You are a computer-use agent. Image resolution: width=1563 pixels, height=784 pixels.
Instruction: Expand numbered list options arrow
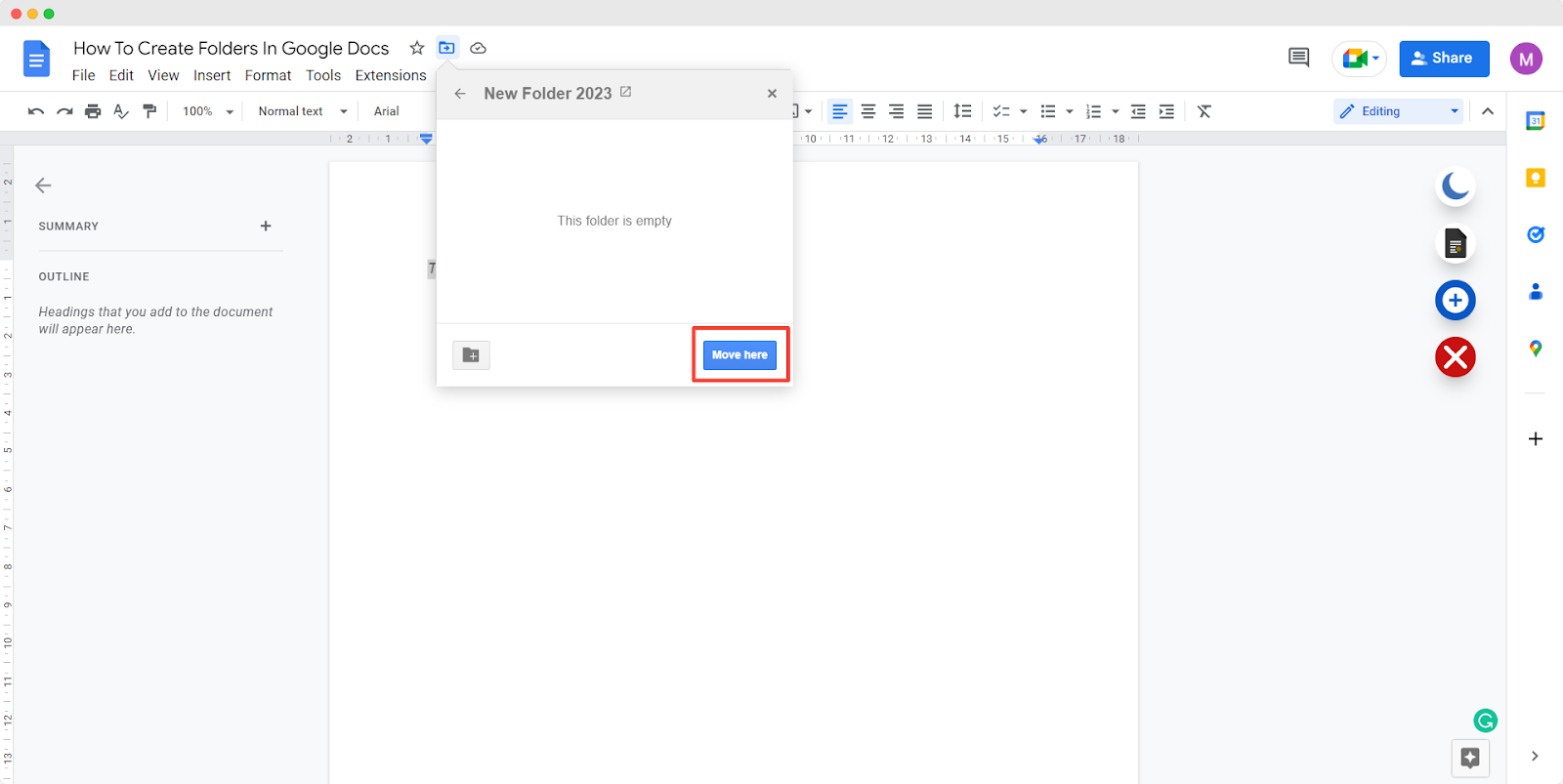point(1116,112)
